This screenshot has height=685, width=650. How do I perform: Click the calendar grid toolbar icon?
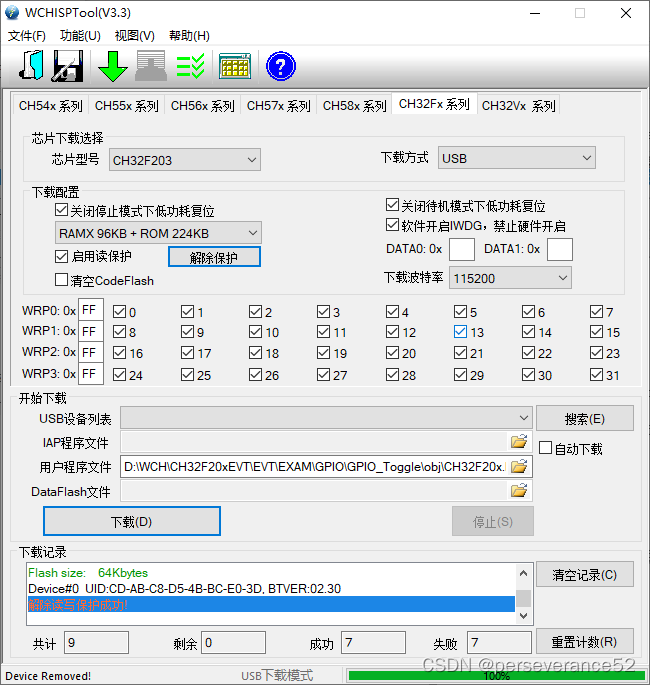[235, 66]
